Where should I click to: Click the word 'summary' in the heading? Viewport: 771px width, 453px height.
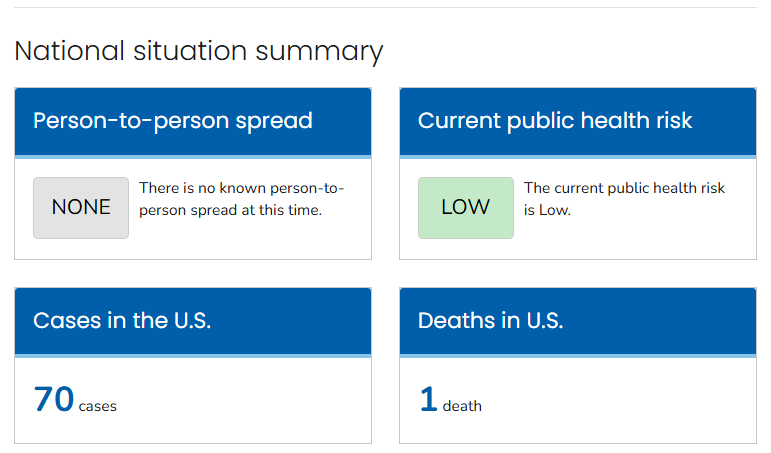point(319,52)
